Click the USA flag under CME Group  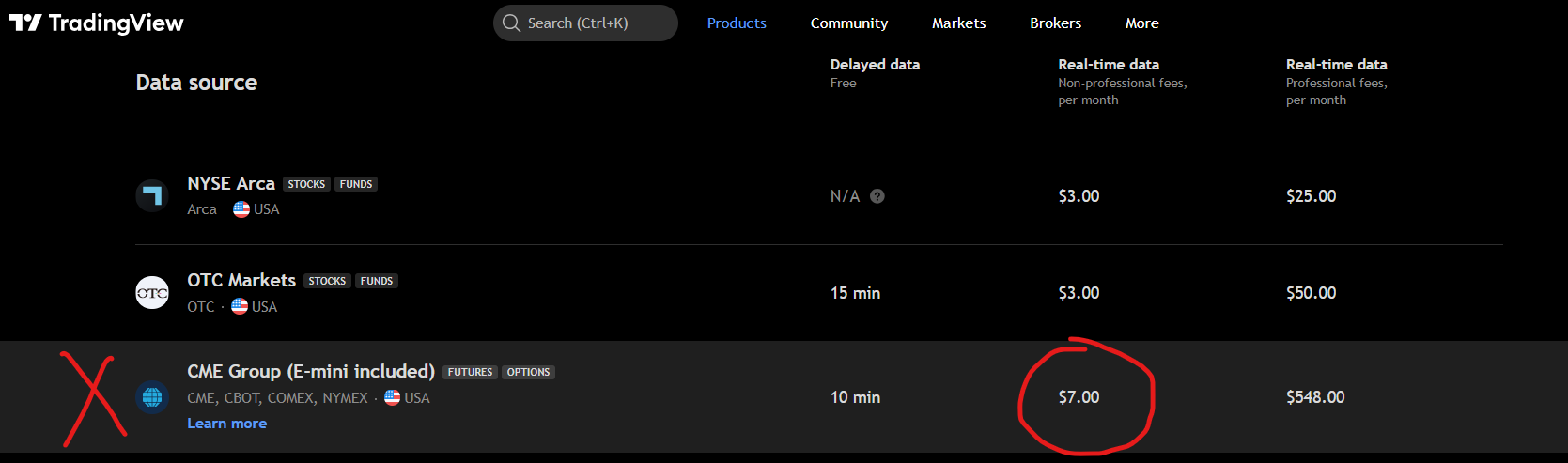point(392,397)
